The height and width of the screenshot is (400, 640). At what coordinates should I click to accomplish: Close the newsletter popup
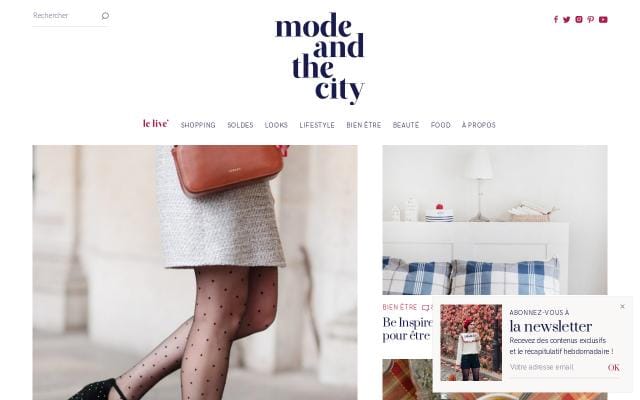click(x=622, y=306)
